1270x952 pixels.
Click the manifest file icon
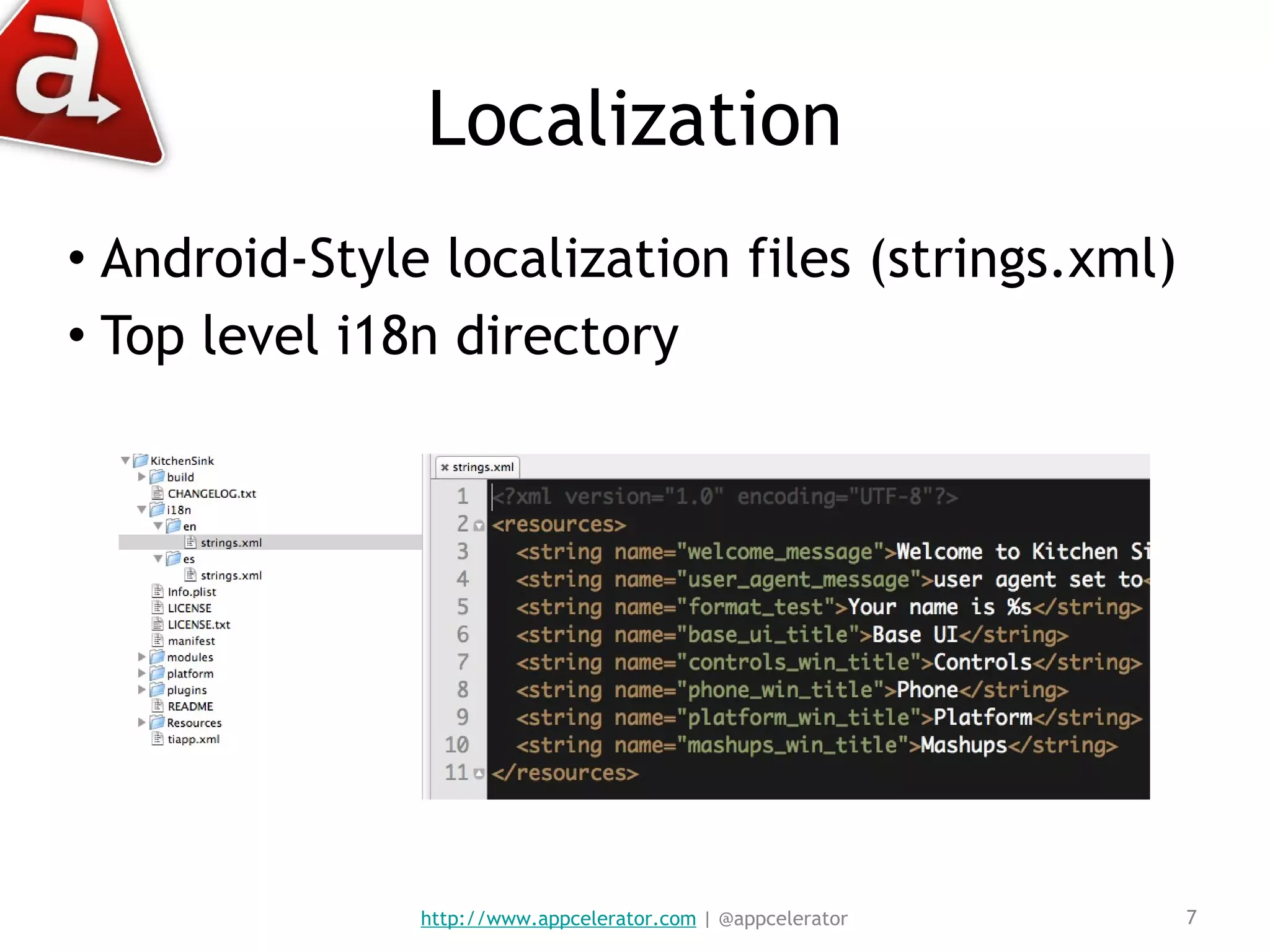click(x=158, y=641)
